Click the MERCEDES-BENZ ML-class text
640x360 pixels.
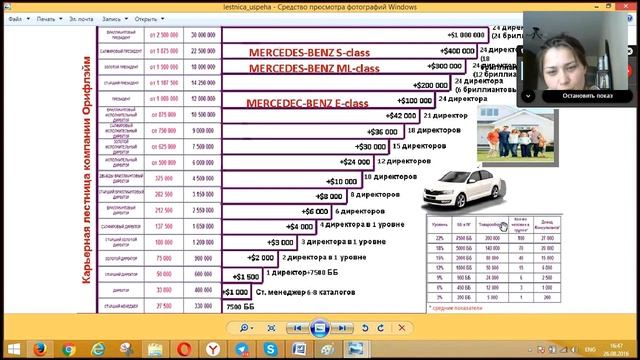(x=314, y=68)
